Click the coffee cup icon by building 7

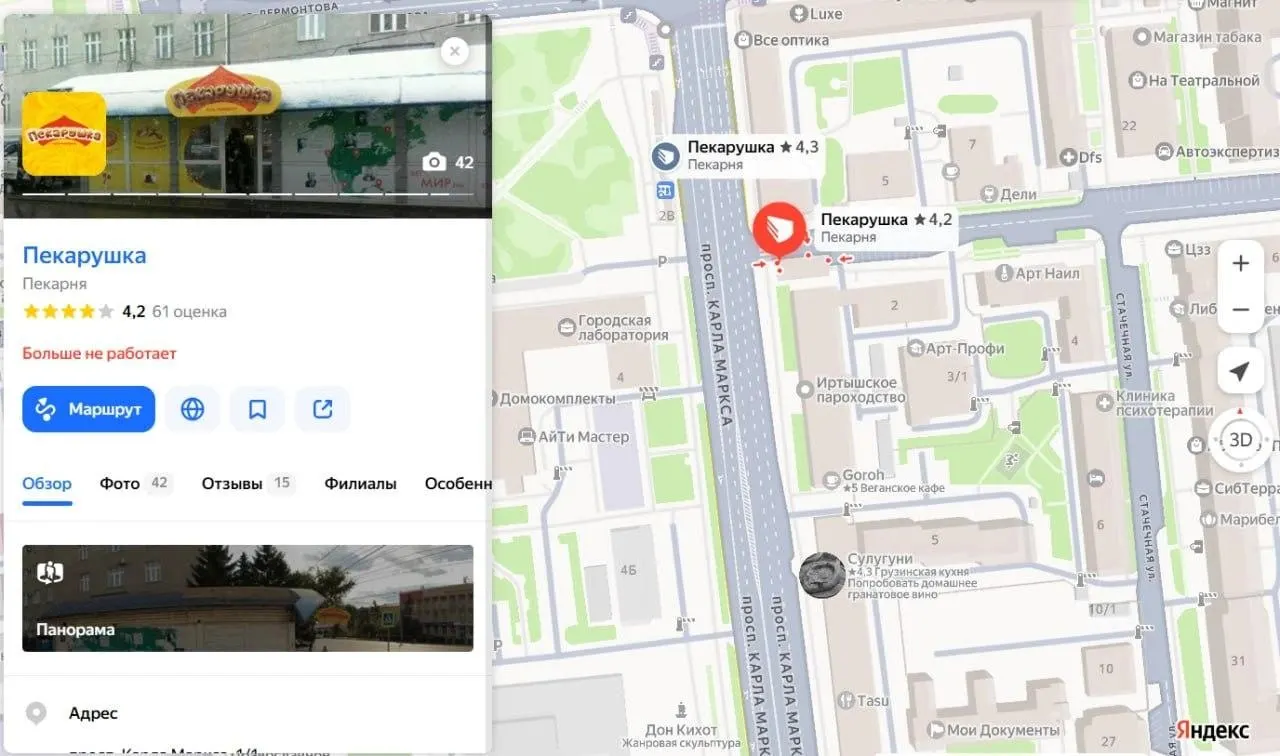tap(950, 170)
